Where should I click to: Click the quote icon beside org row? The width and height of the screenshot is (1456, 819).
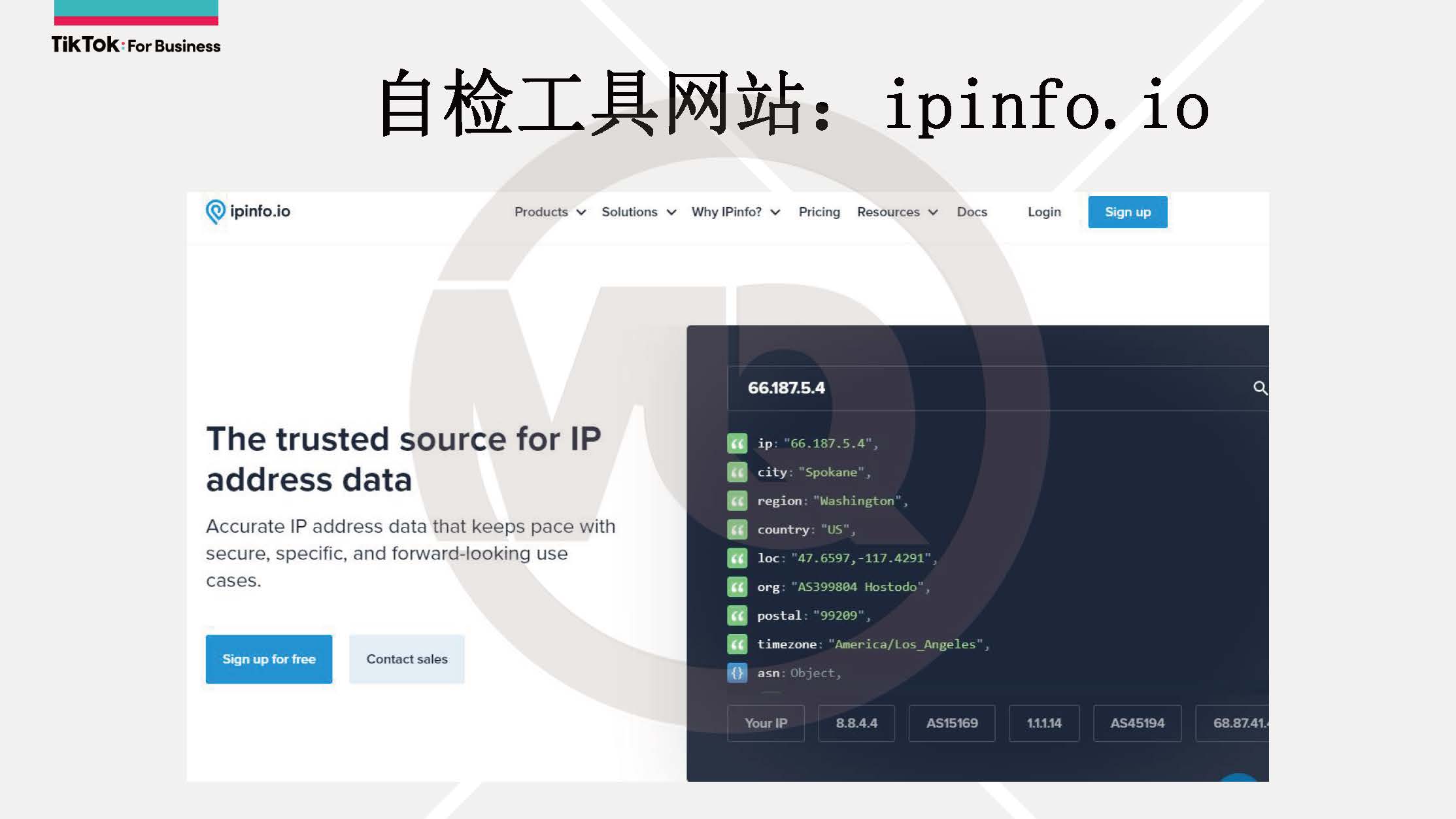(x=737, y=587)
